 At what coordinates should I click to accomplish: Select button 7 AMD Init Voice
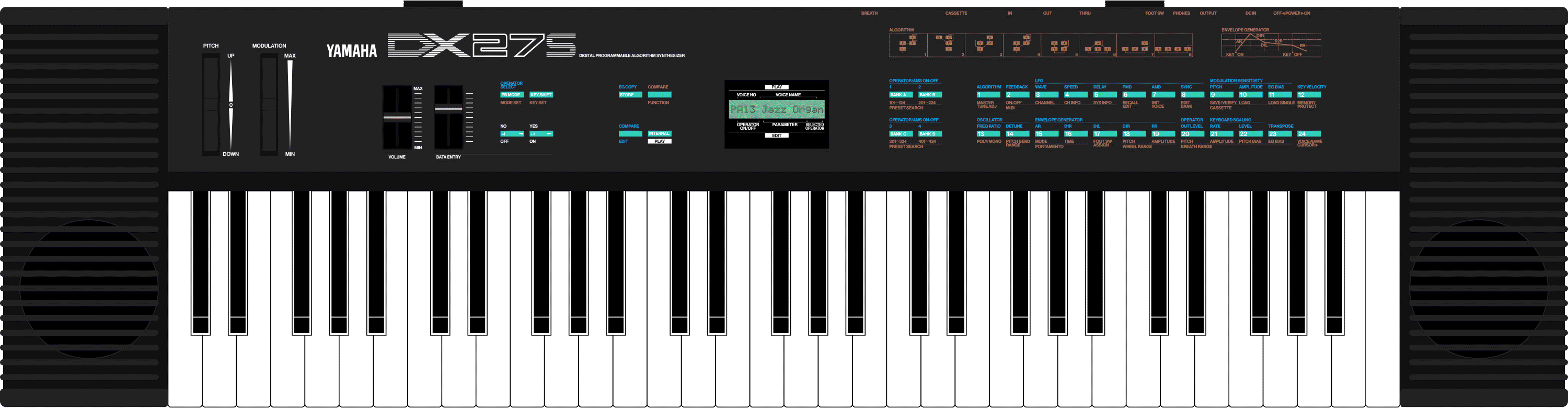pyautogui.click(x=1164, y=95)
